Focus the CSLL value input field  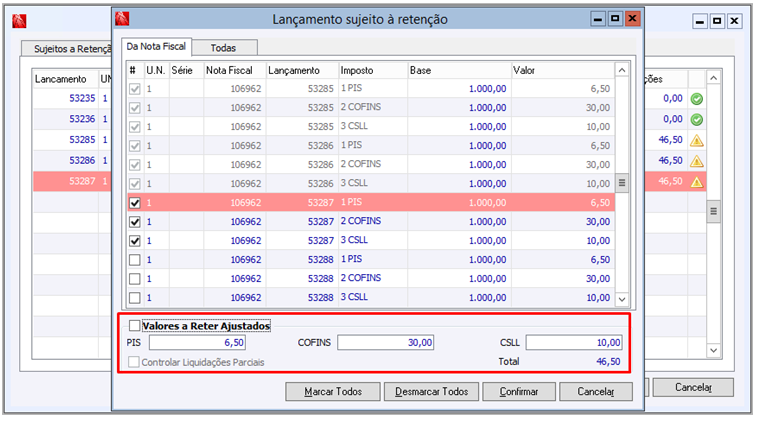coord(574,342)
